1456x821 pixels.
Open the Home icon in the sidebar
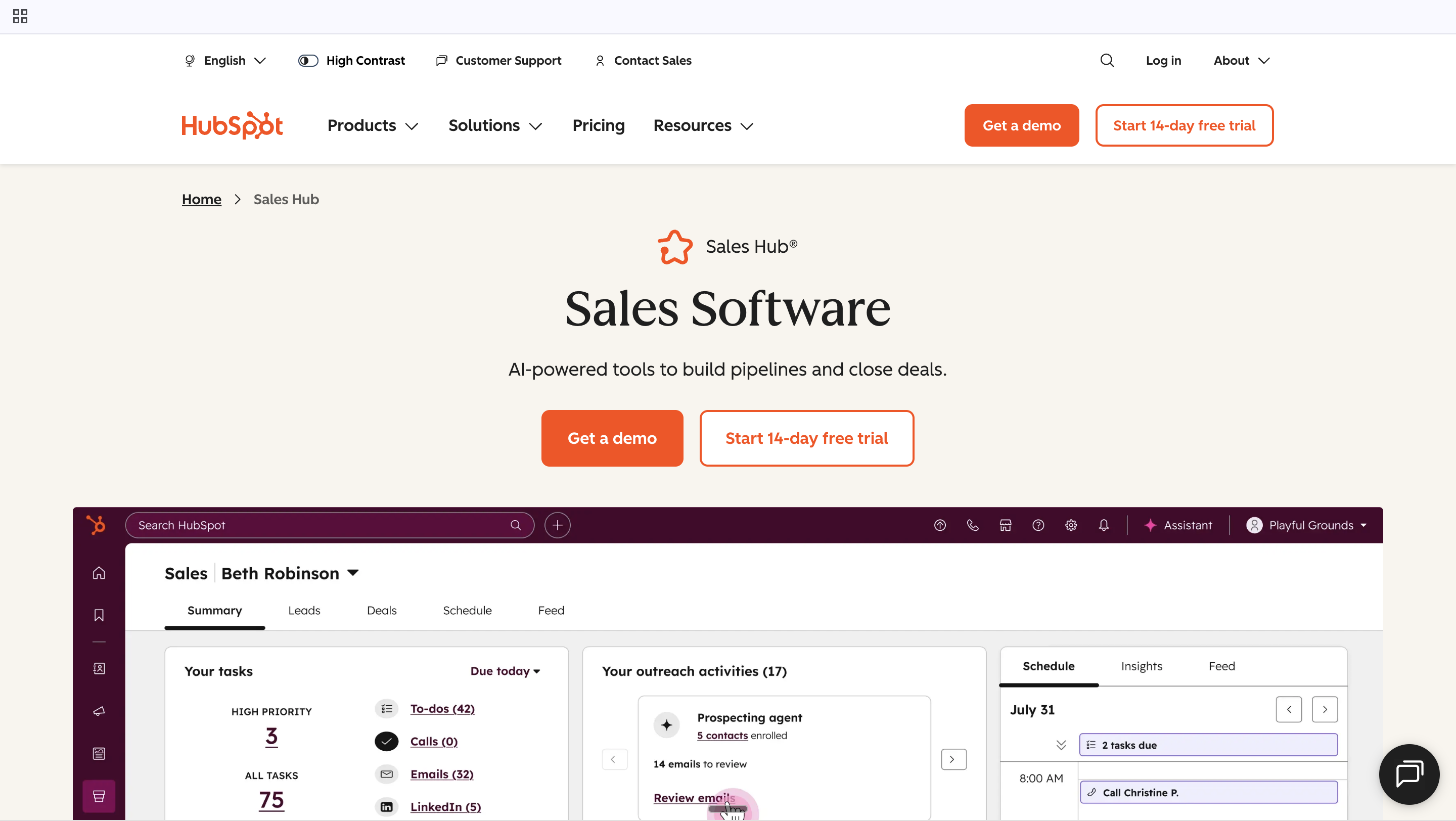tap(99, 572)
